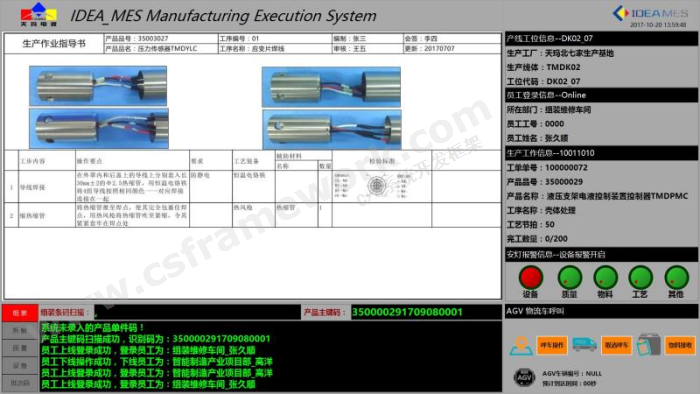This screenshot has width=700, height=394.
Task: Switch to the 质量 side tab
Action: (x=20, y=348)
